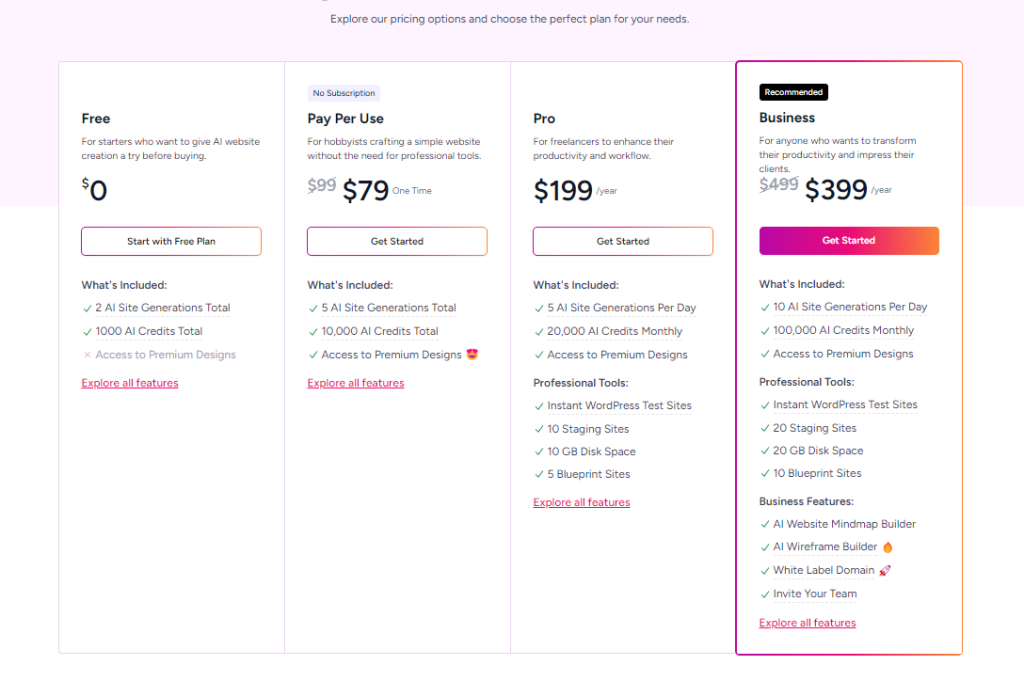
Task: Click Get Started under Pay Per Use
Action: [x=397, y=241]
